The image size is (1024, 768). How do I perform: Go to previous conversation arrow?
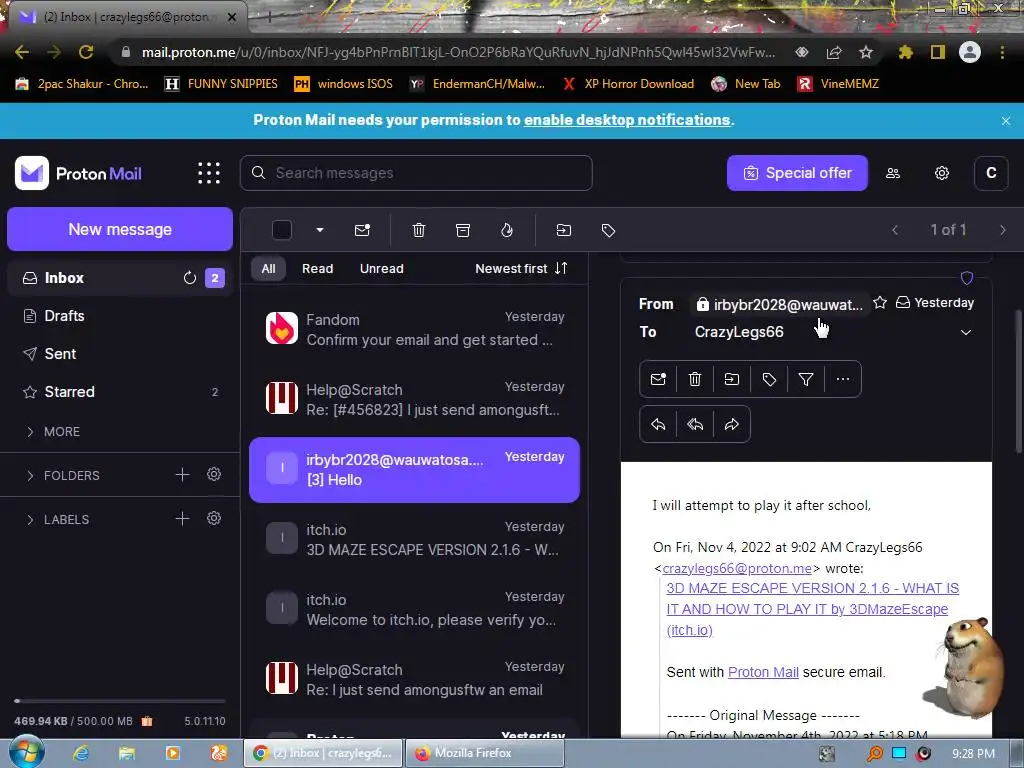click(x=895, y=230)
